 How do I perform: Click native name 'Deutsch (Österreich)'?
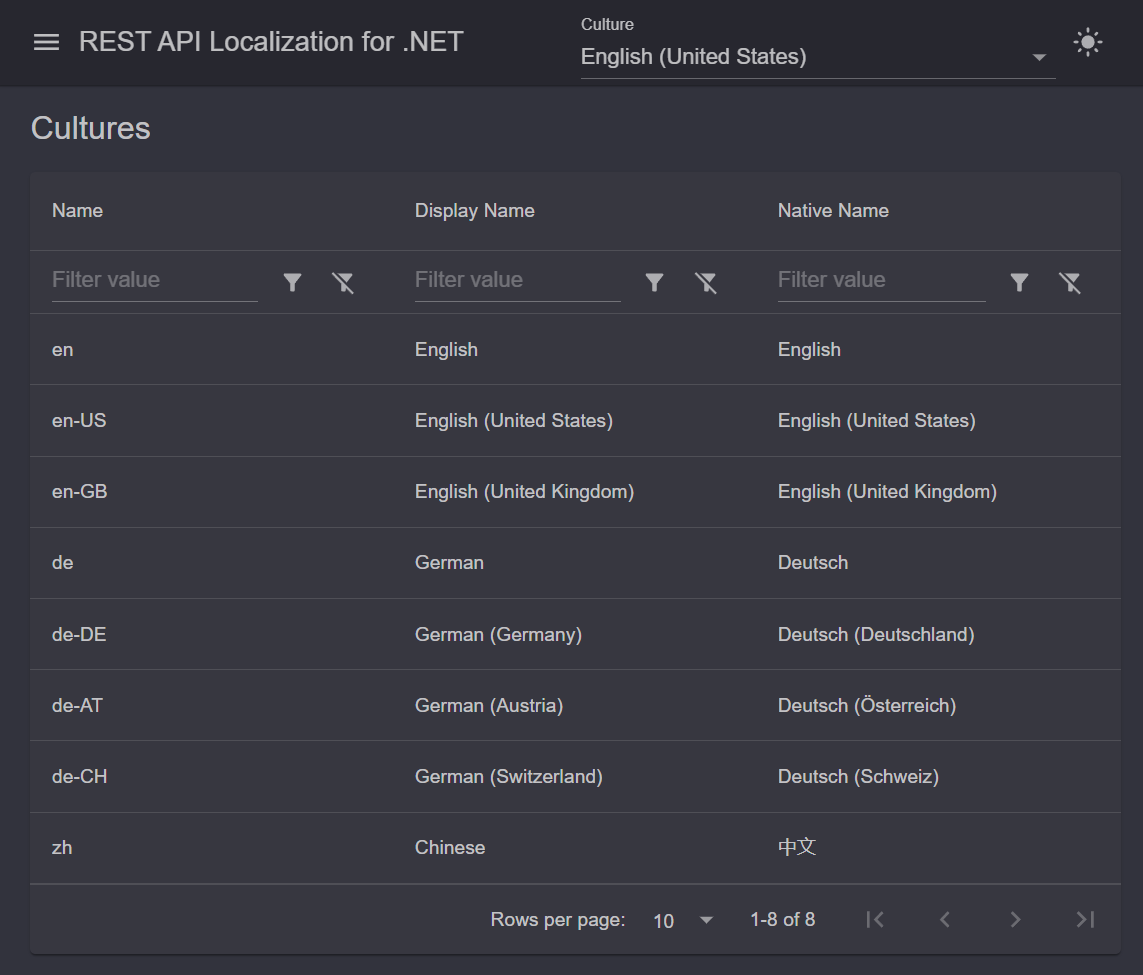[867, 705]
